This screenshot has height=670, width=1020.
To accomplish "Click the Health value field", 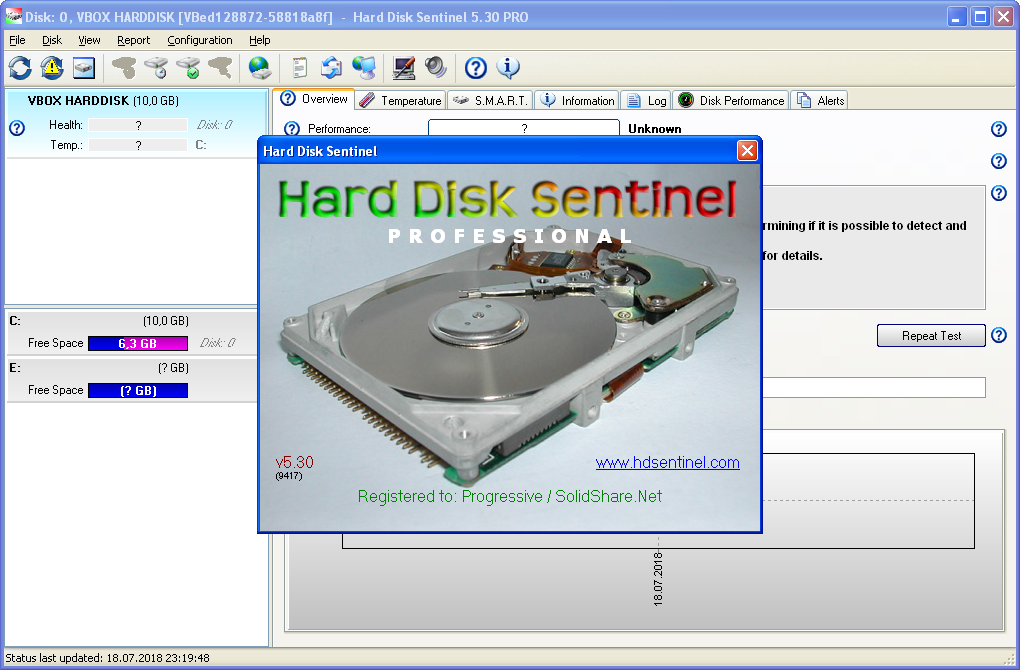I will [x=138, y=125].
